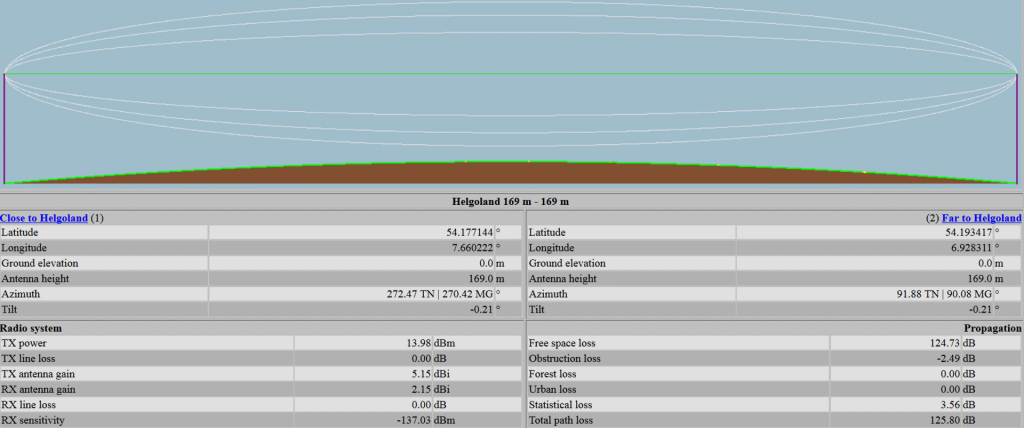
Task: Click the Helgoland 169 m title bar
Action: coord(512,201)
